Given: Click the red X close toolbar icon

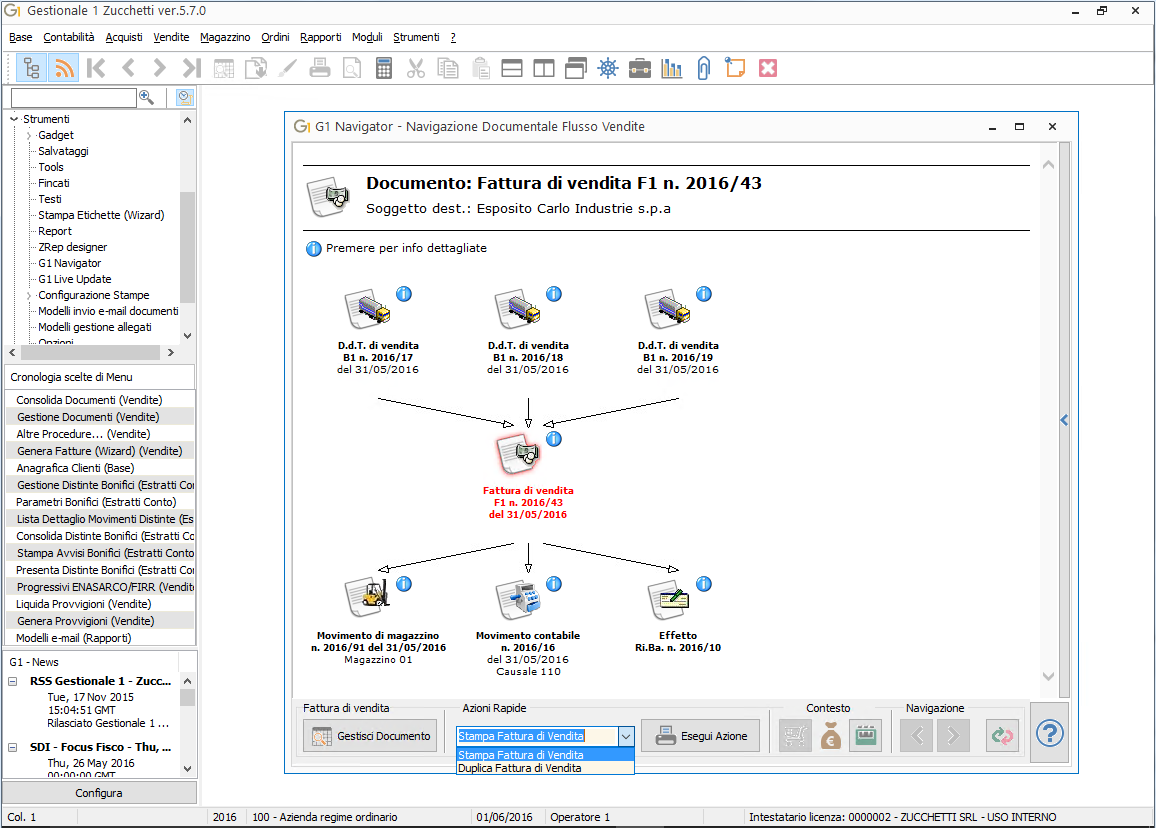Looking at the screenshot, I should click(768, 69).
